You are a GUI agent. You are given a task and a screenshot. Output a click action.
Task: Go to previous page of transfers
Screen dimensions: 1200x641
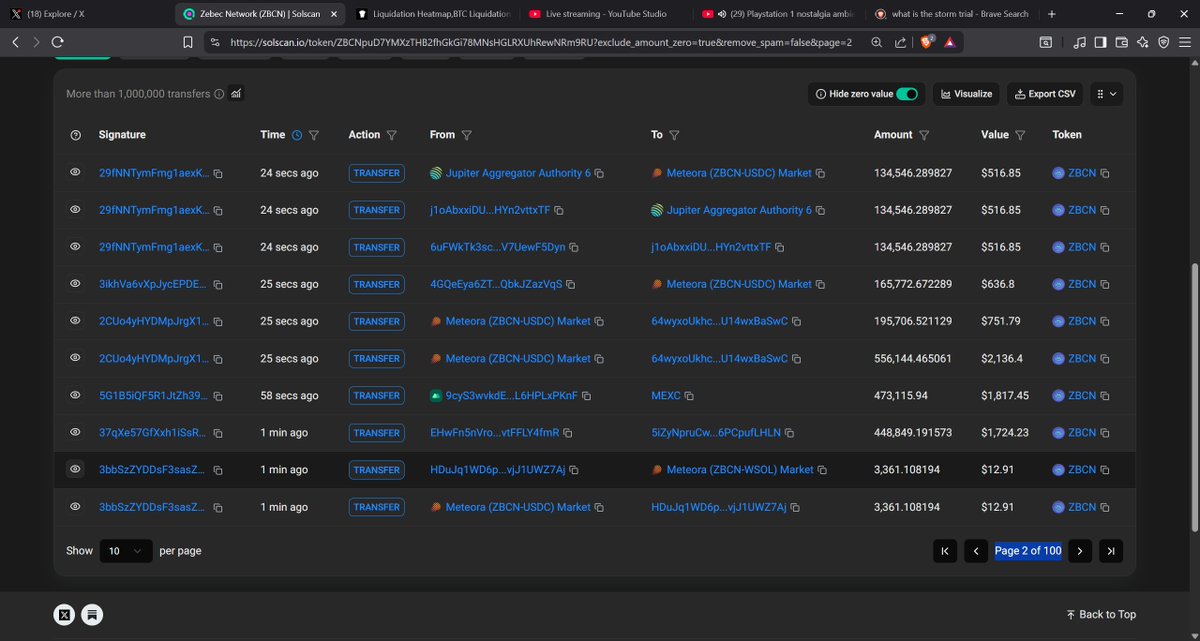tap(976, 551)
